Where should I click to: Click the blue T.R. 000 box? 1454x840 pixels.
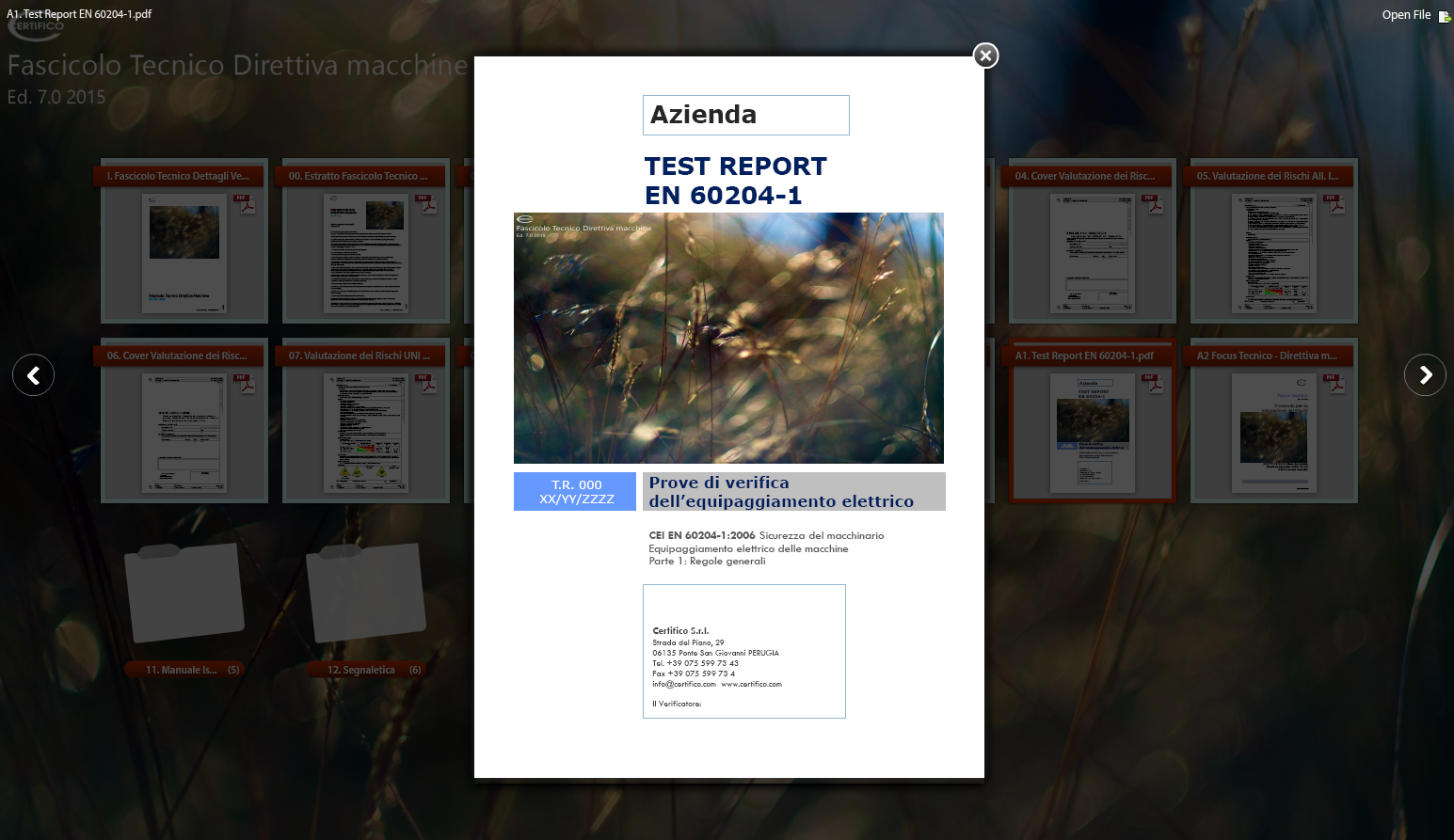575,492
